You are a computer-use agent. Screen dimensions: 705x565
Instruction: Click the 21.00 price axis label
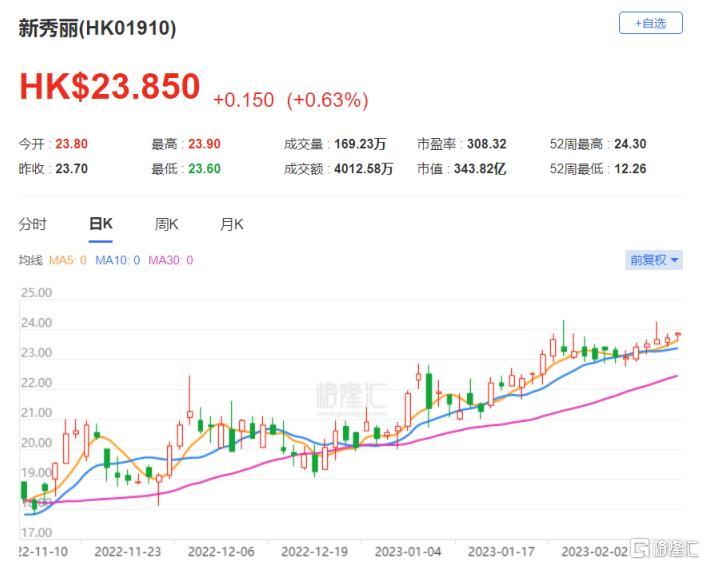pyautogui.click(x=36, y=413)
